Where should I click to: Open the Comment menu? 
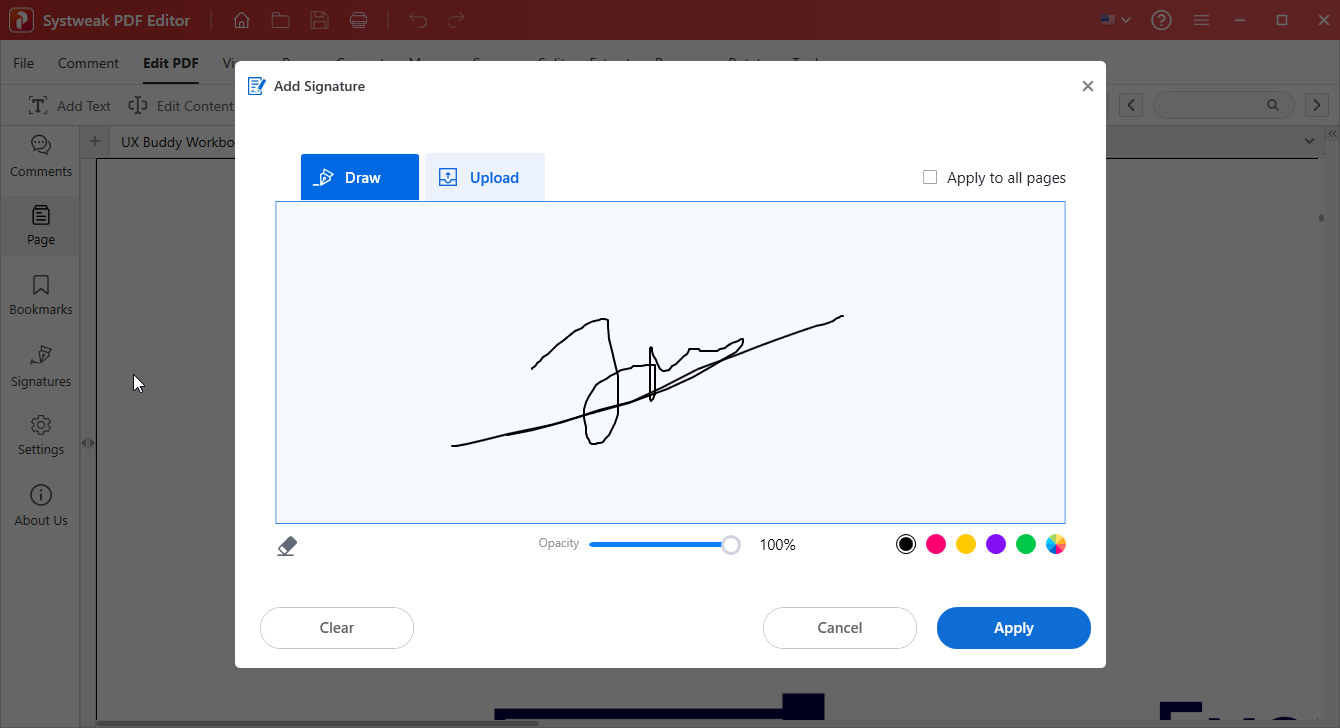point(88,62)
